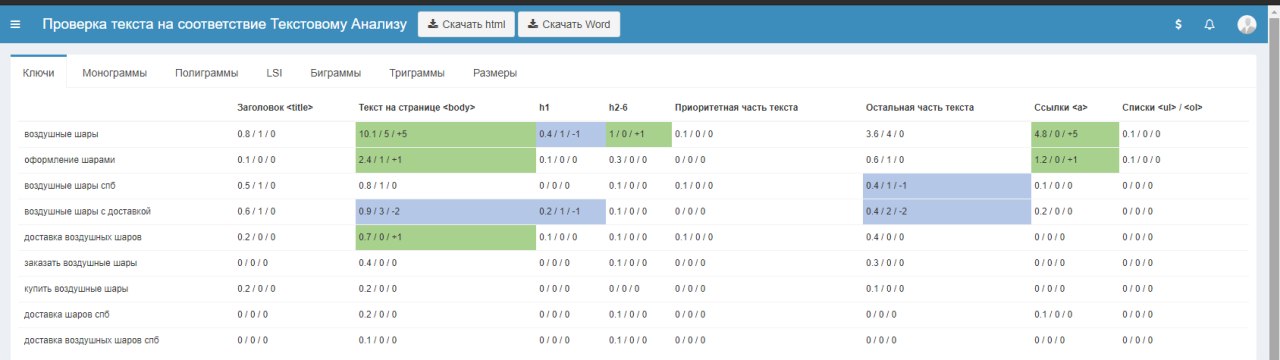Click blue h1 cell 0.2 / 1 / -1
Image resolution: width=1280 pixels, height=360 pixels.
tap(571, 212)
